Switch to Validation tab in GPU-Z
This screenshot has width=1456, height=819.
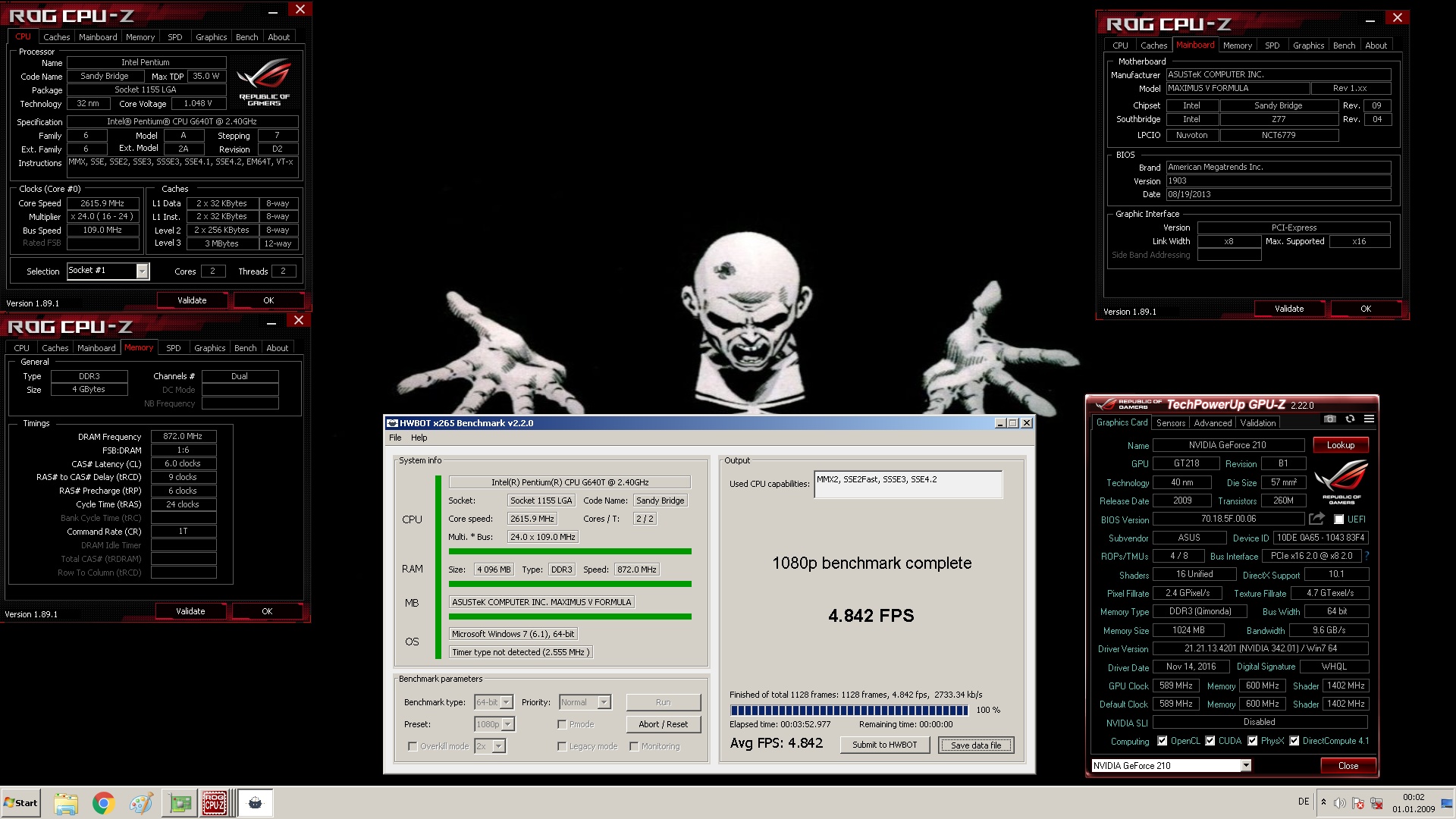[x=1258, y=423]
